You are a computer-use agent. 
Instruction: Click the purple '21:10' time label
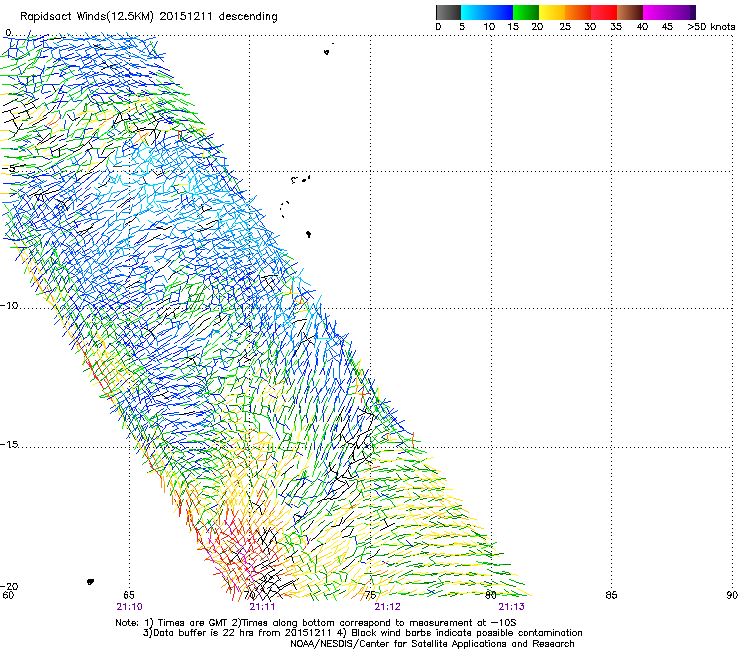[x=129, y=607]
